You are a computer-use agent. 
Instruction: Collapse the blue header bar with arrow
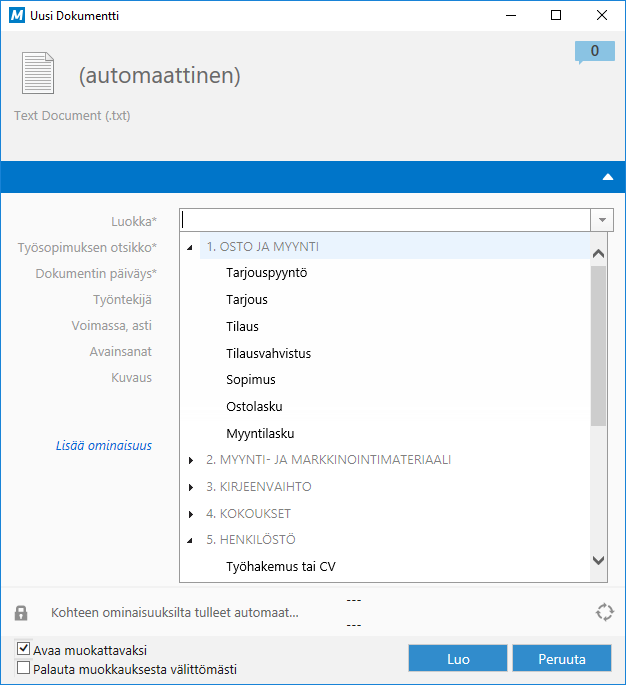tap(607, 176)
